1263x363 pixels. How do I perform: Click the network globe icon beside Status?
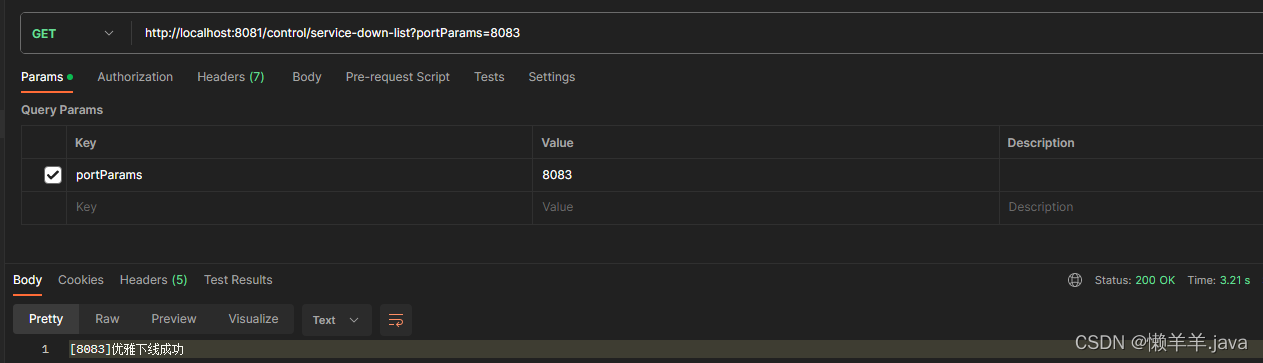[1075, 280]
